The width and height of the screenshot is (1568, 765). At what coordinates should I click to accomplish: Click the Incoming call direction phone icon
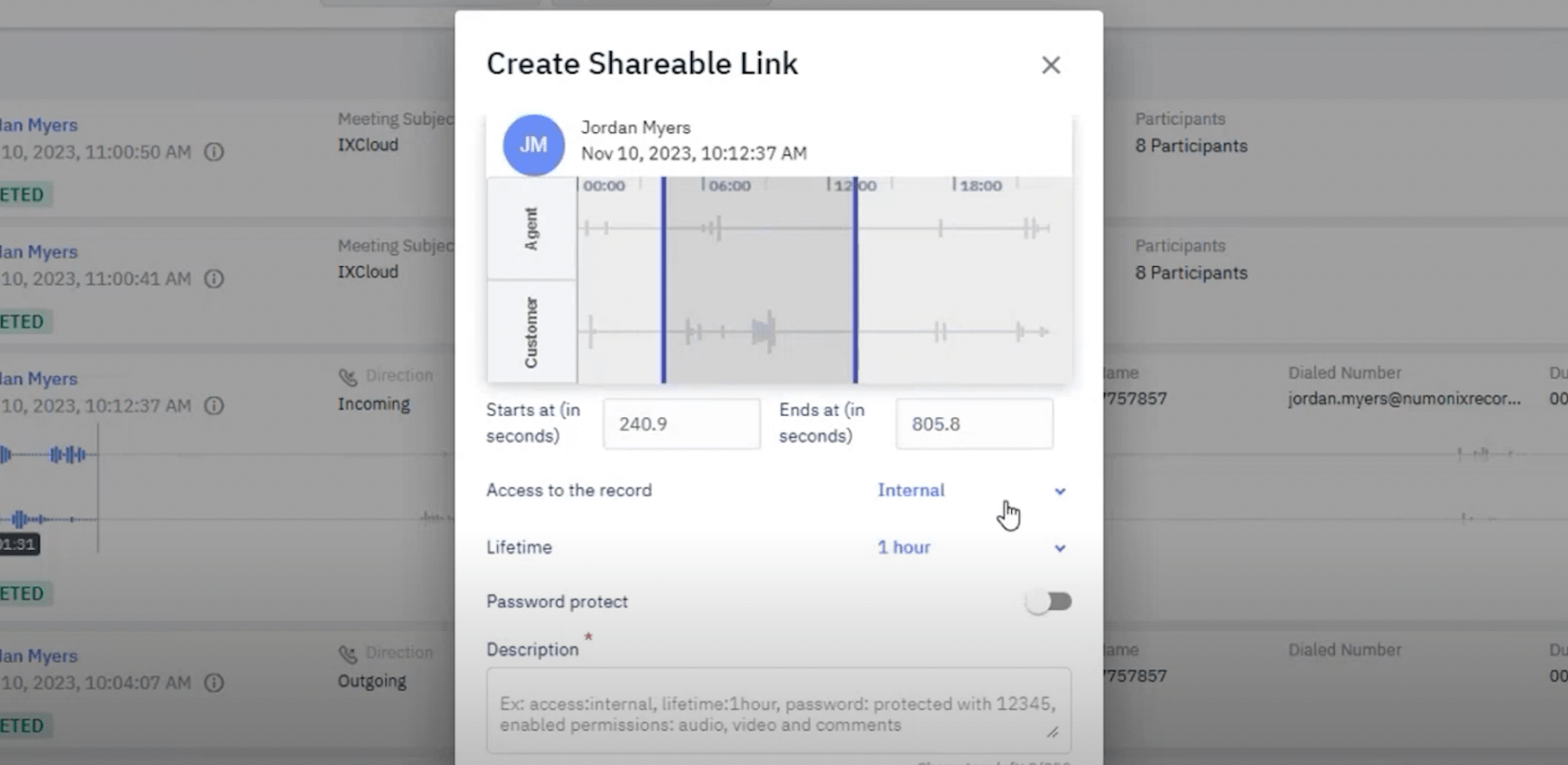click(x=348, y=377)
